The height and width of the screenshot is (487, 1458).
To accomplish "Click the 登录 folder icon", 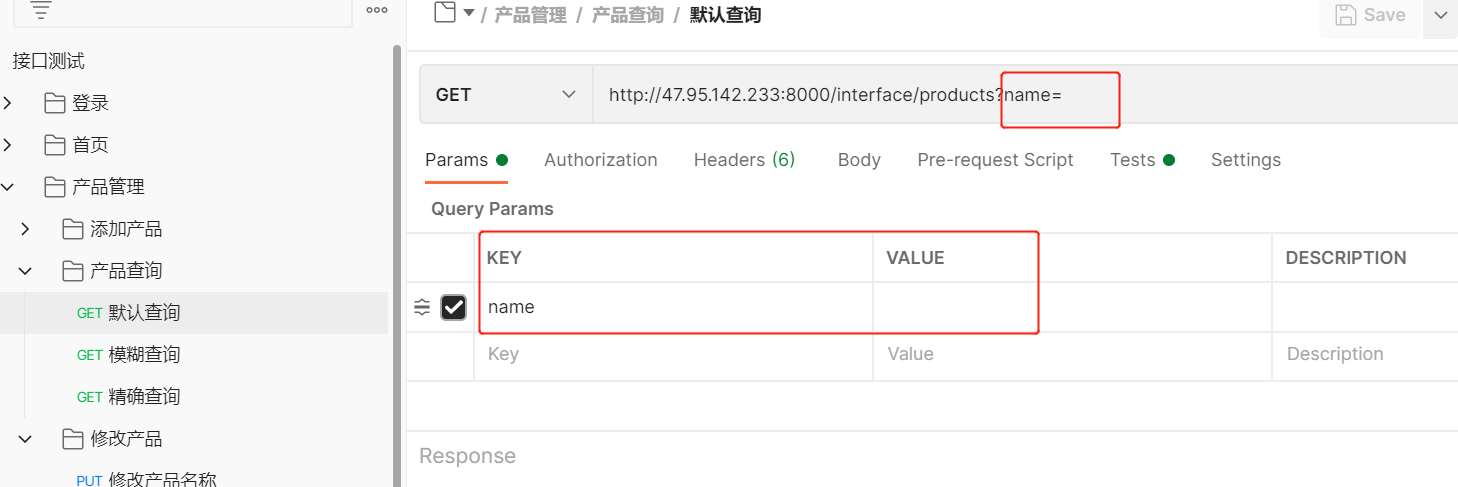I will pos(56,103).
